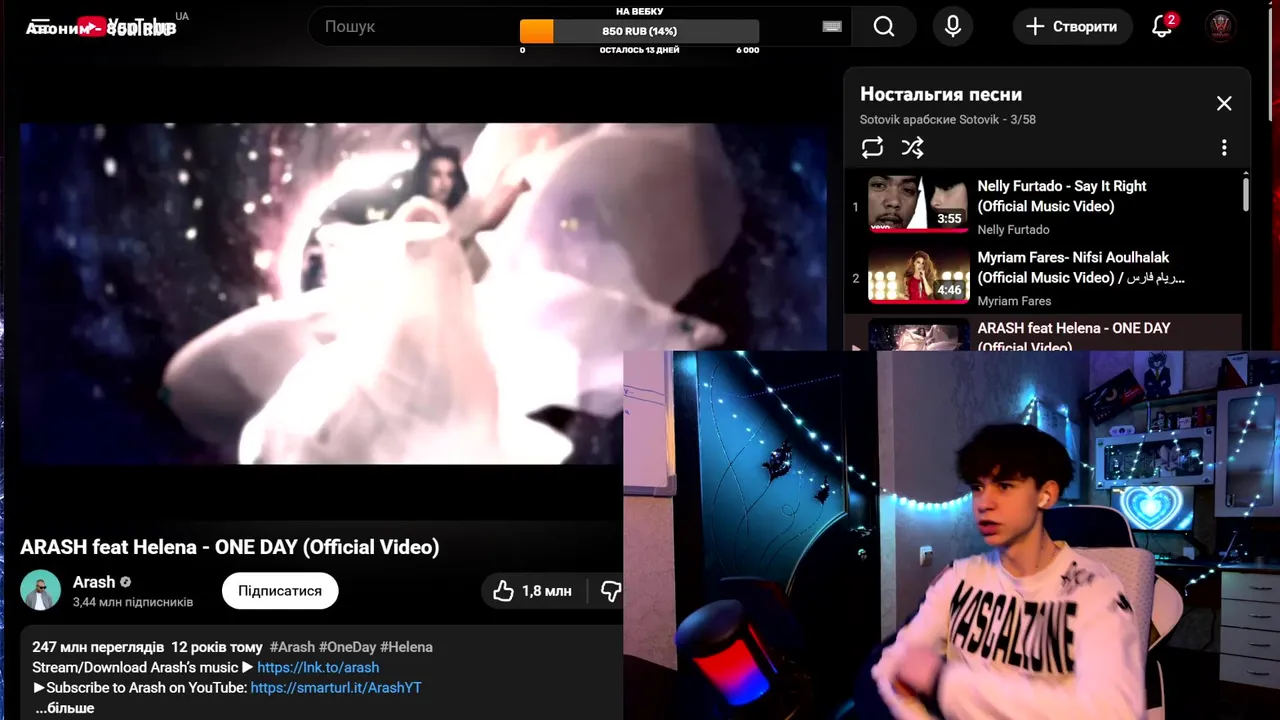Open the YouTube hamburger menu
The image size is (1280, 720).
39,26
